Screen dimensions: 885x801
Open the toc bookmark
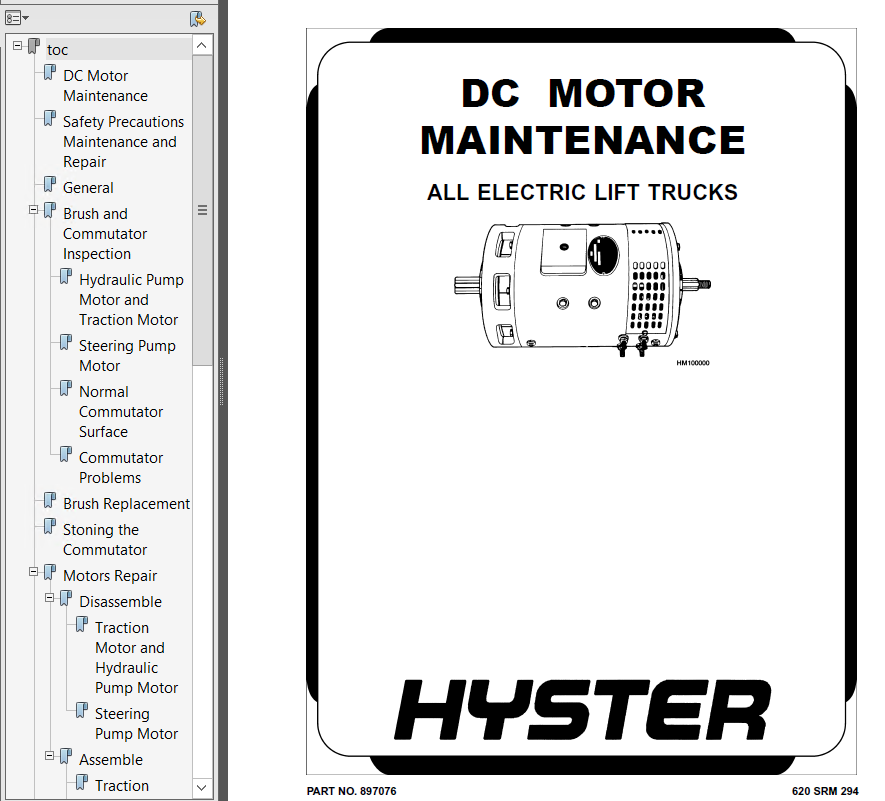(x=57, y=50)
